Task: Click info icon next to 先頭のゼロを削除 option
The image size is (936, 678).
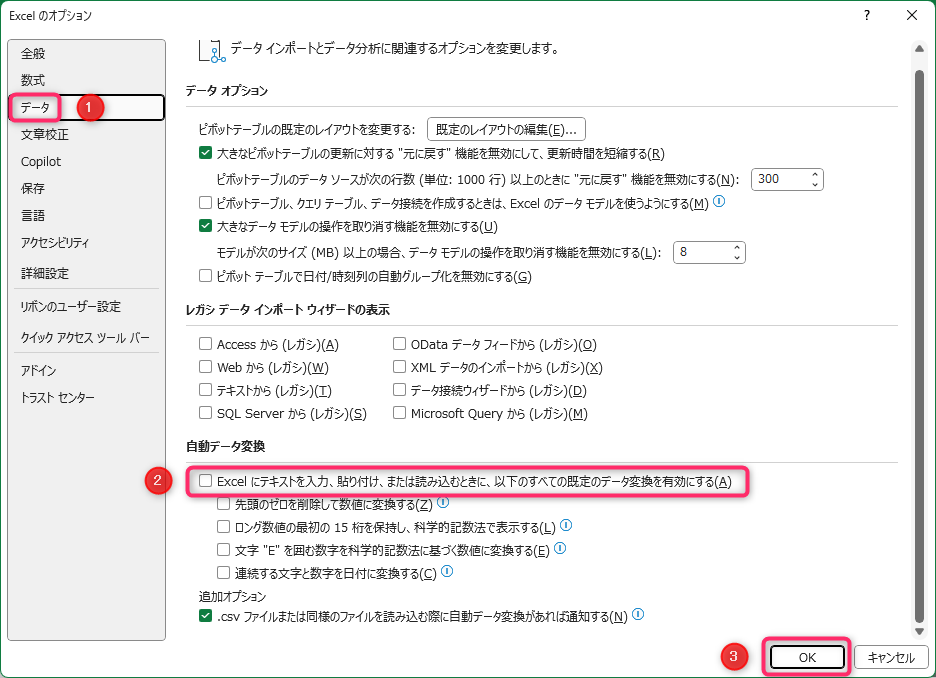Action: click(442, 503)
